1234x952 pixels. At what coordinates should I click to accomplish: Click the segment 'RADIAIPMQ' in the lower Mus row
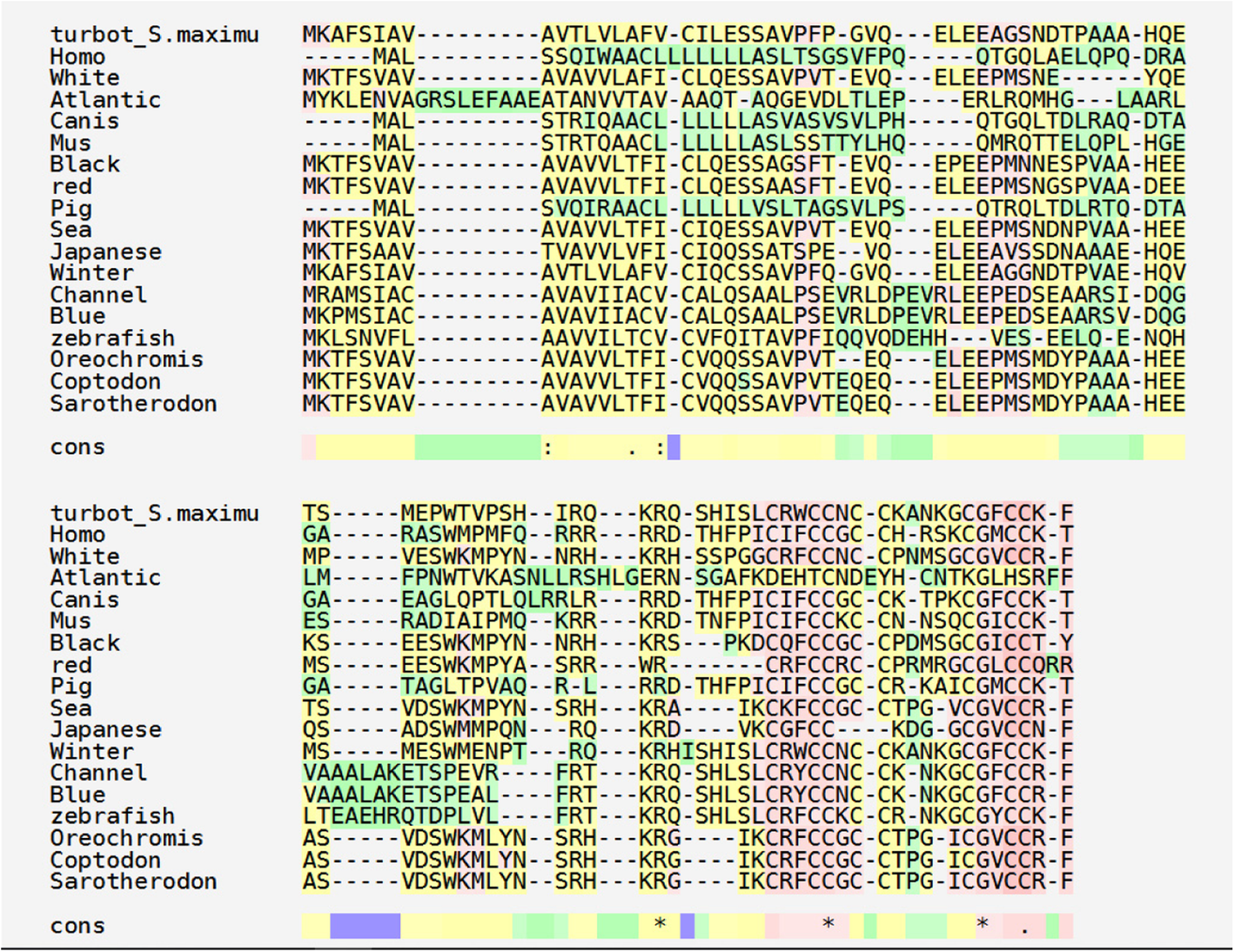[x=464, y=621]
